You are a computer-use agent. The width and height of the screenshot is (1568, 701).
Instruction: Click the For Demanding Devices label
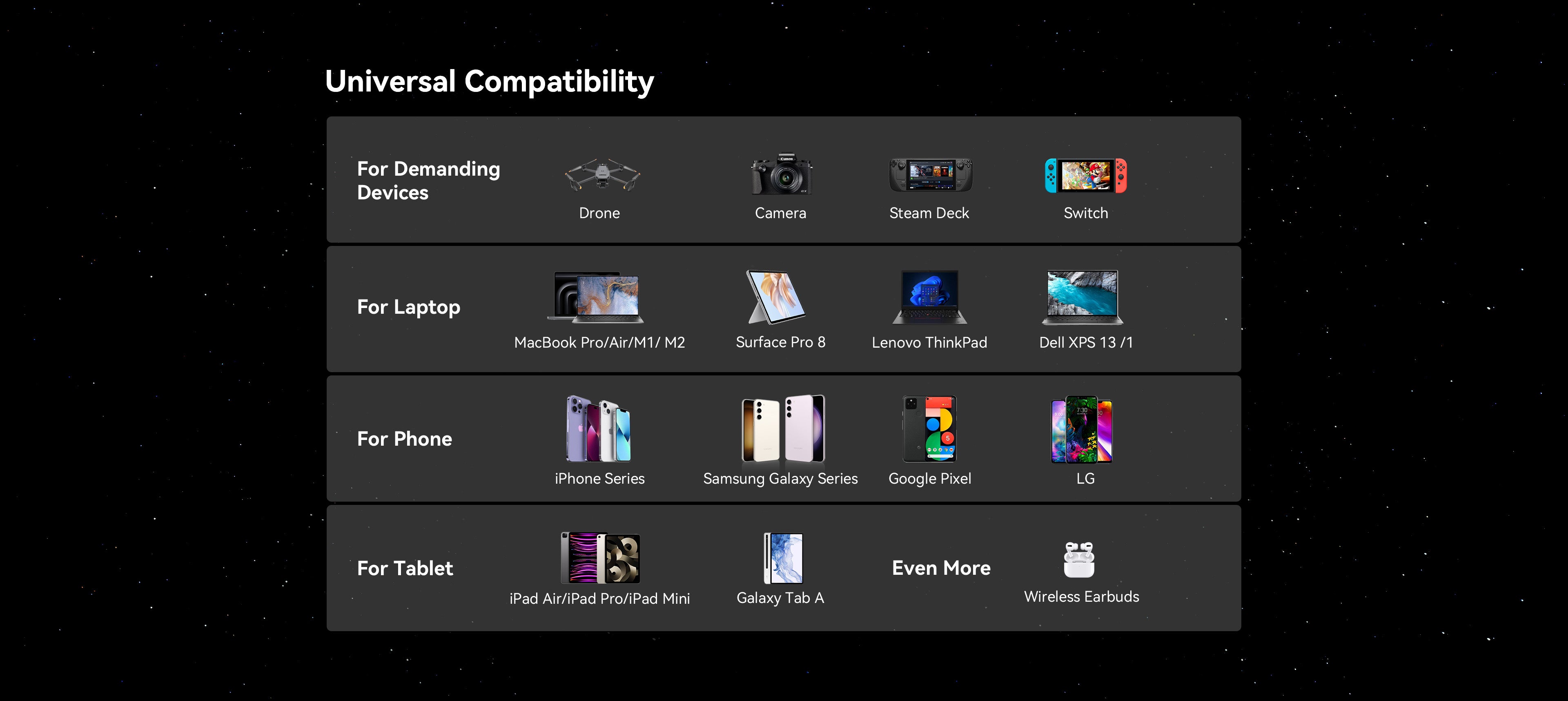pos(428,180)
